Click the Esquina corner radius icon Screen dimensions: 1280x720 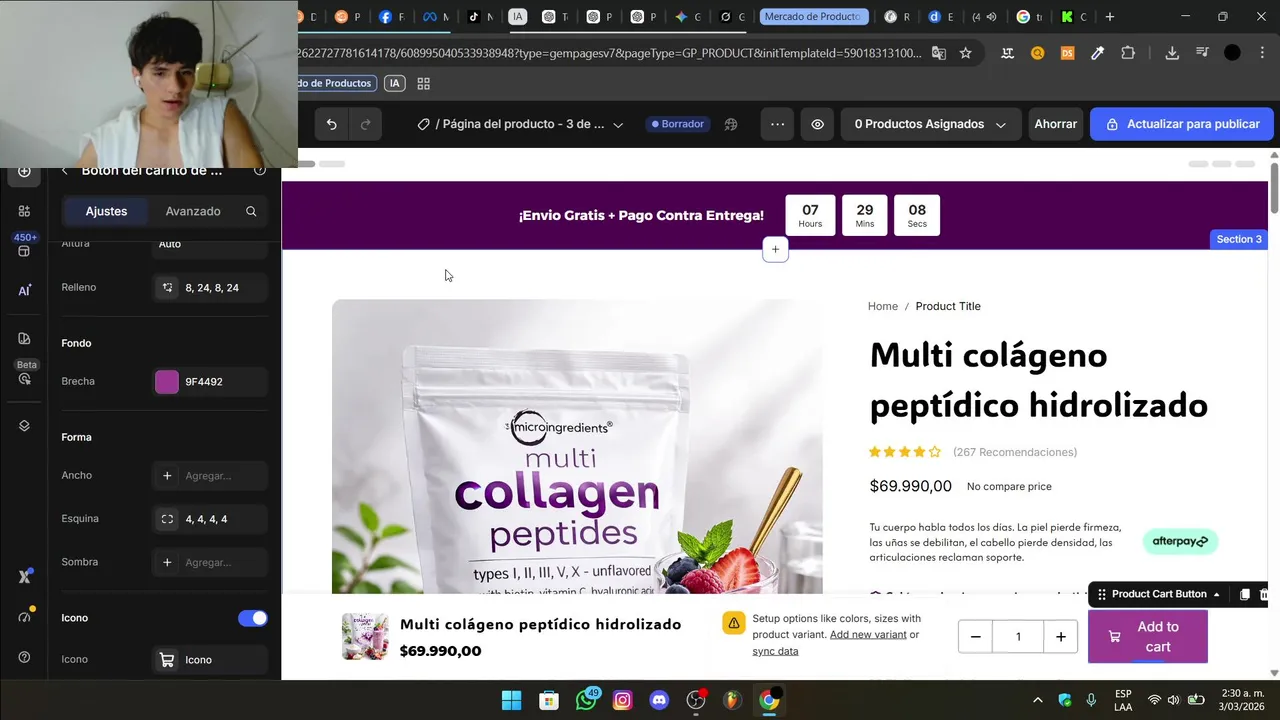click(167, 519)
